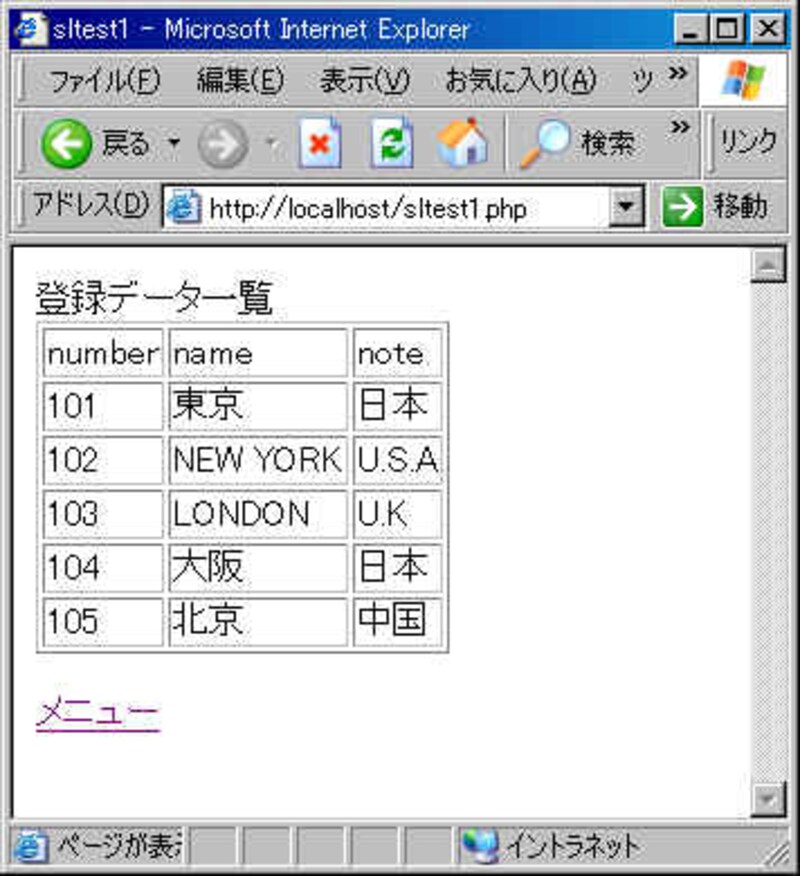Screen dimensions: 800x876
Task: Stop page loading with red X icon
Action: click(x=320, y=143)
